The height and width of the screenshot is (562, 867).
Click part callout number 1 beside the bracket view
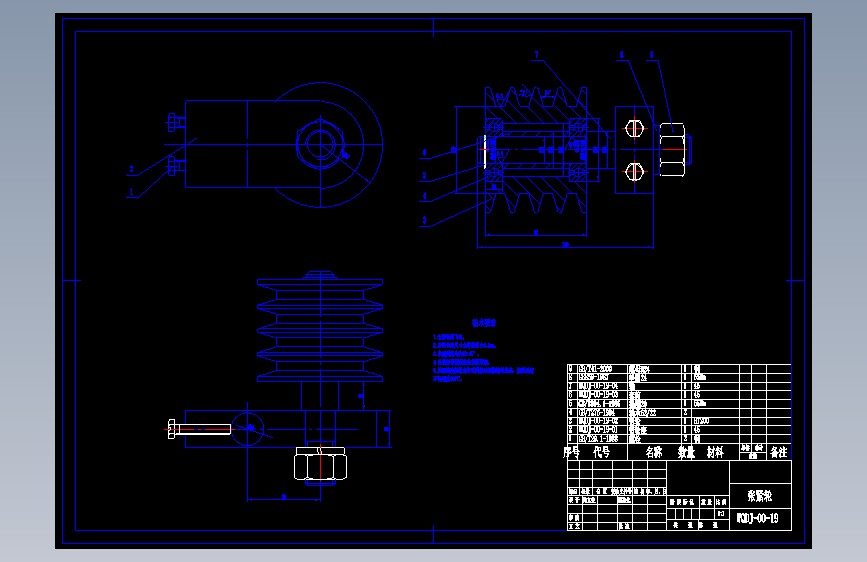132,192
